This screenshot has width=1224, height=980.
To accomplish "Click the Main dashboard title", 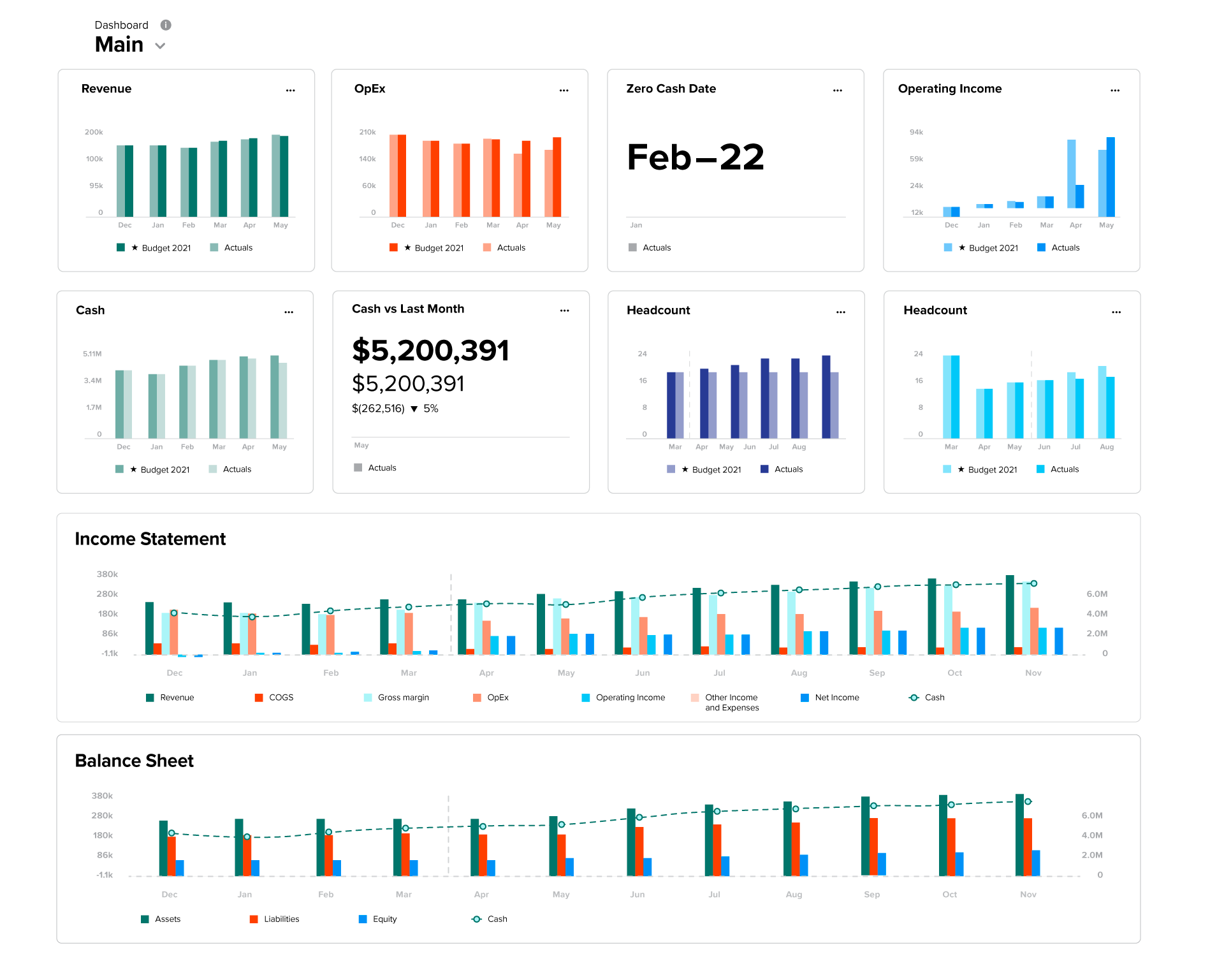I will [119, 45].
